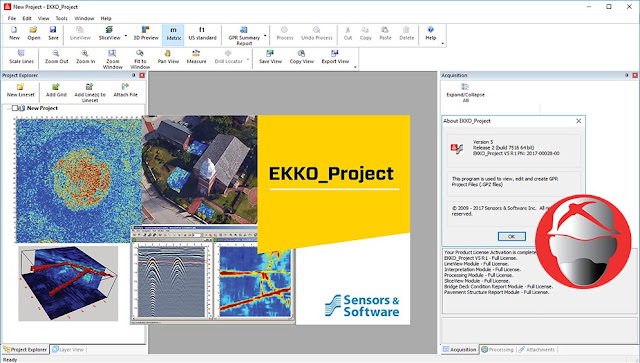The height and width of the screenshot is (363, 640).
Task: Activate the Pan View tool
Action: click(168, 57)
